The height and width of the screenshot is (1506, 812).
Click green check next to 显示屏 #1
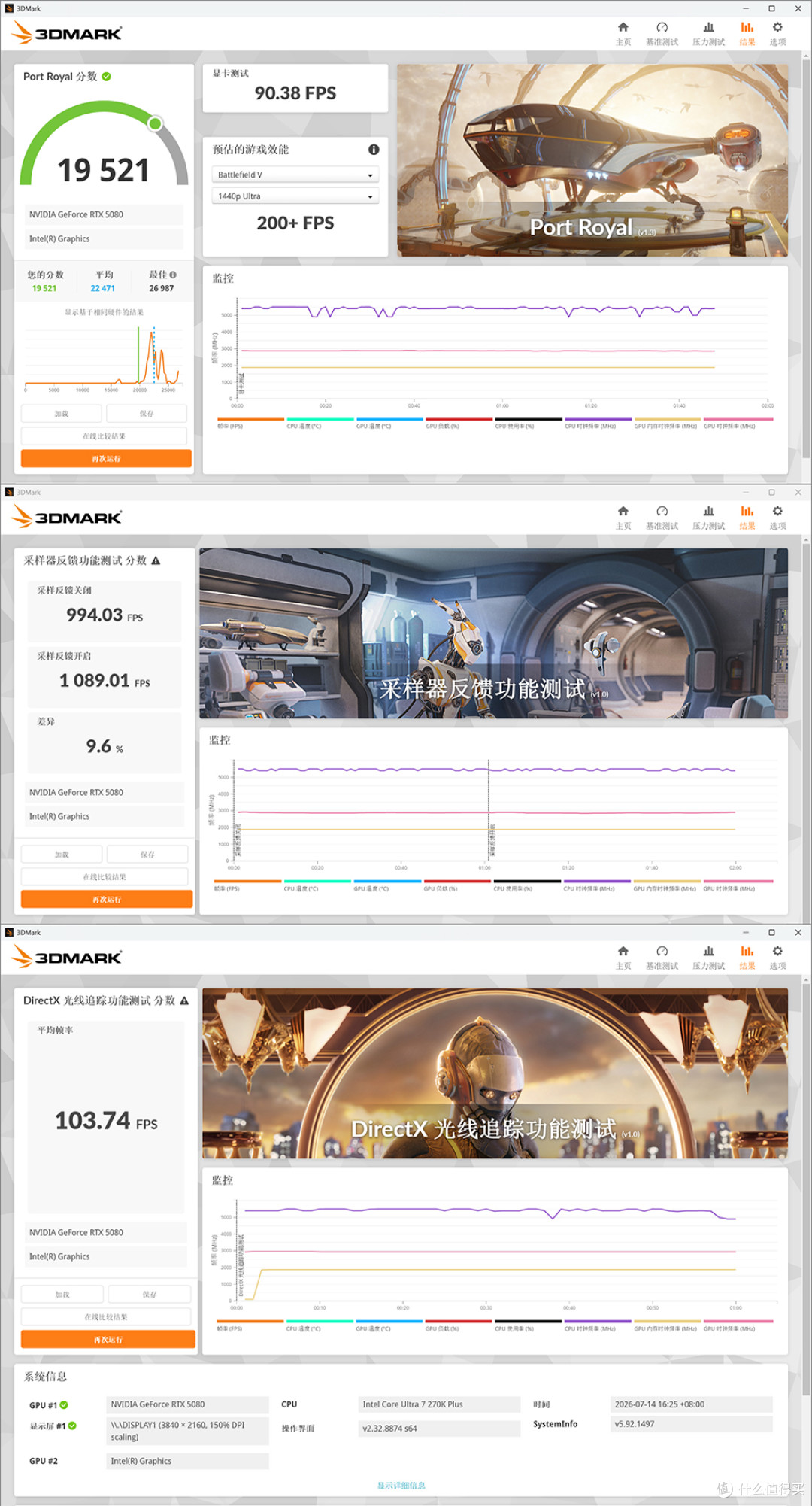tap(72, 1426)
